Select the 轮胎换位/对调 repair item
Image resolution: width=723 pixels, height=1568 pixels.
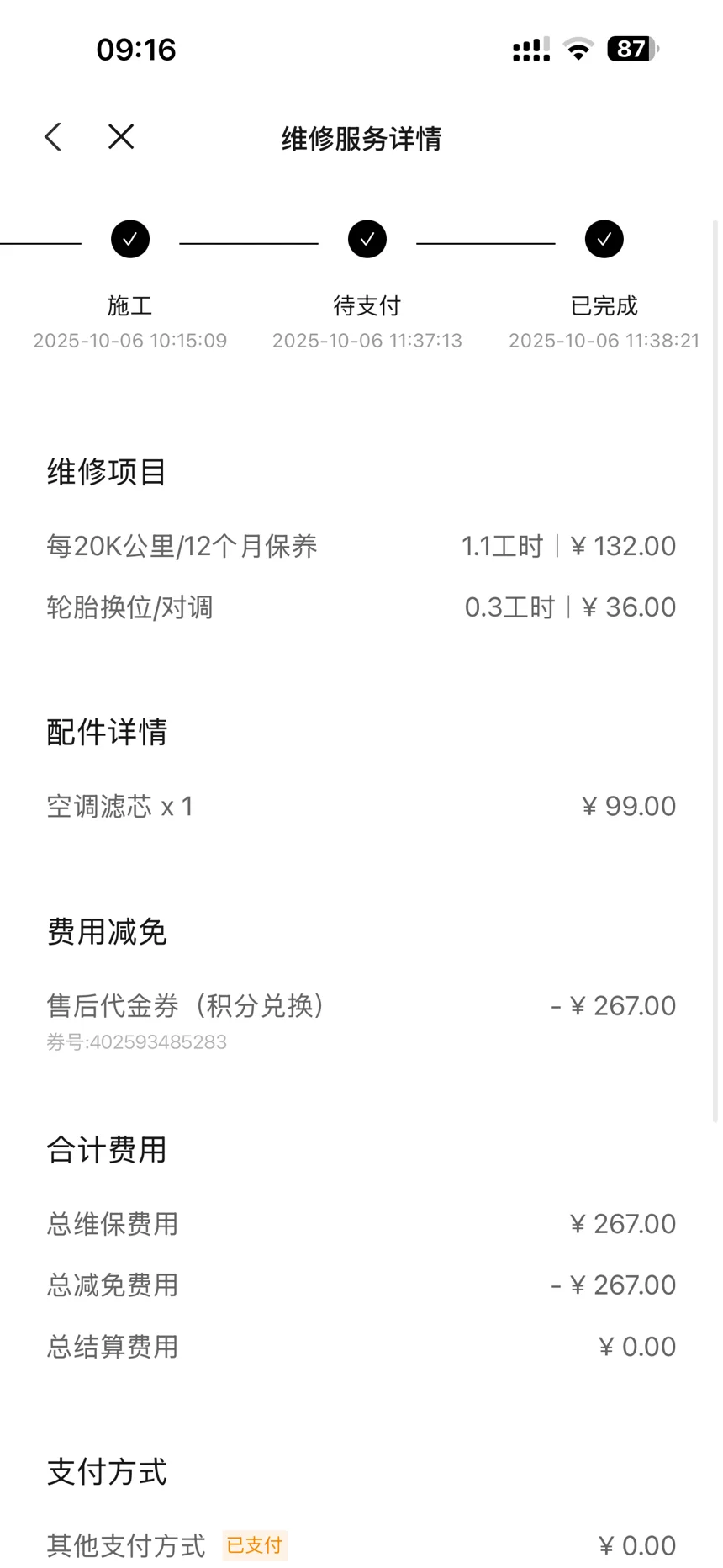tap(130, 607)
